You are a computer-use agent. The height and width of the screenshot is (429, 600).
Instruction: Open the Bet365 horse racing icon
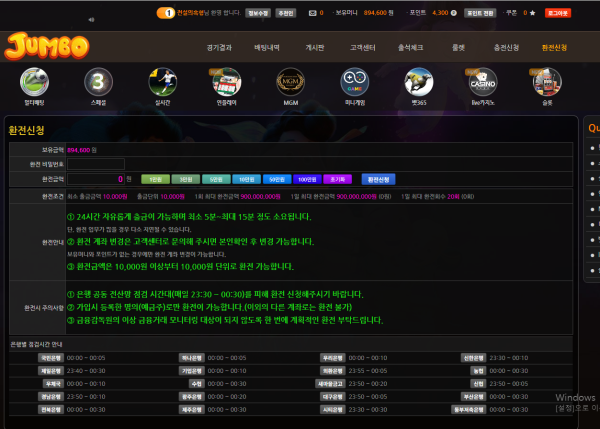418,82
